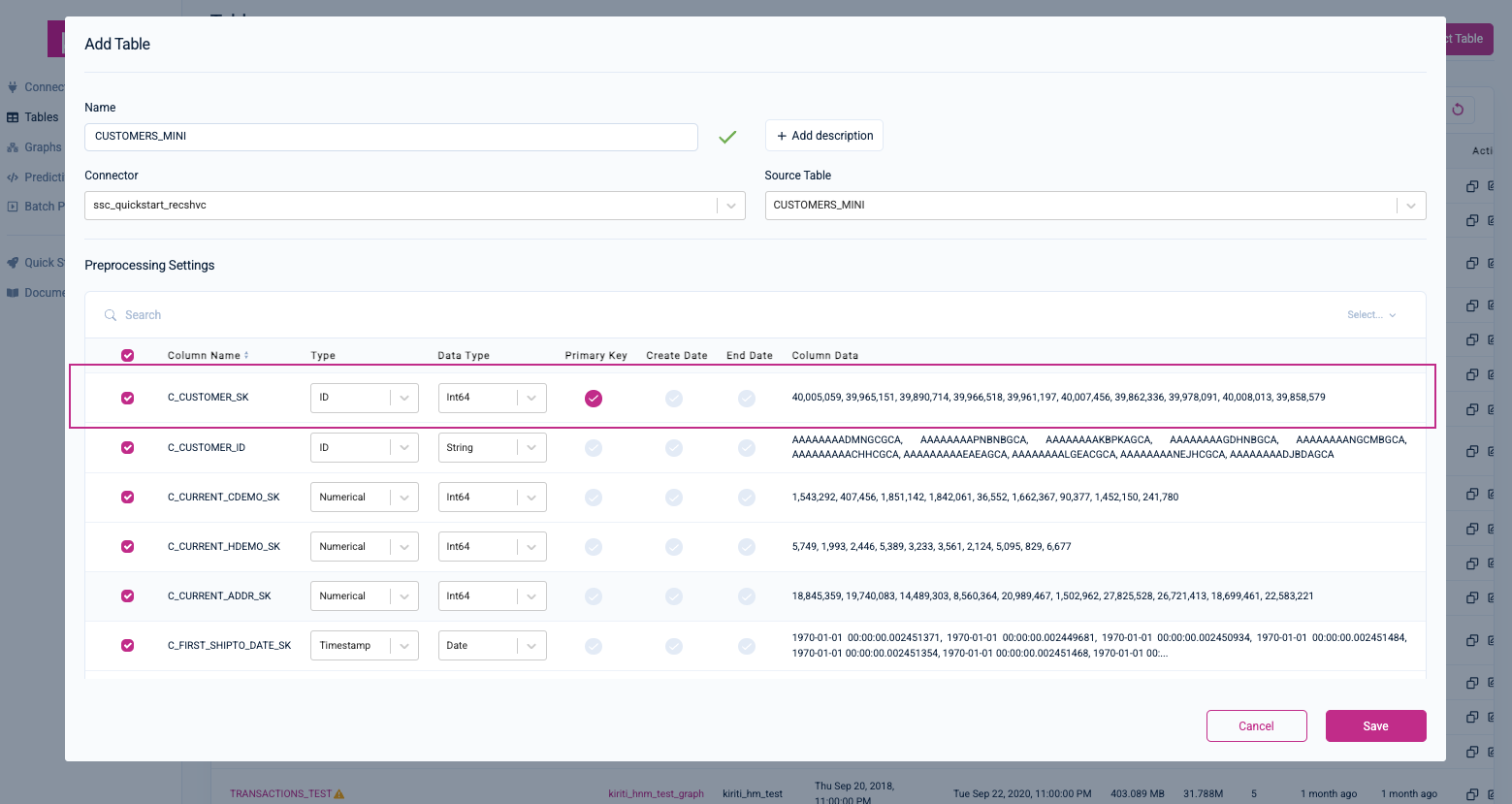Toggle the select-all columns checkbox in header
Image resolution: width=1512 pixels, height=804 pixels.
point(127,355)
